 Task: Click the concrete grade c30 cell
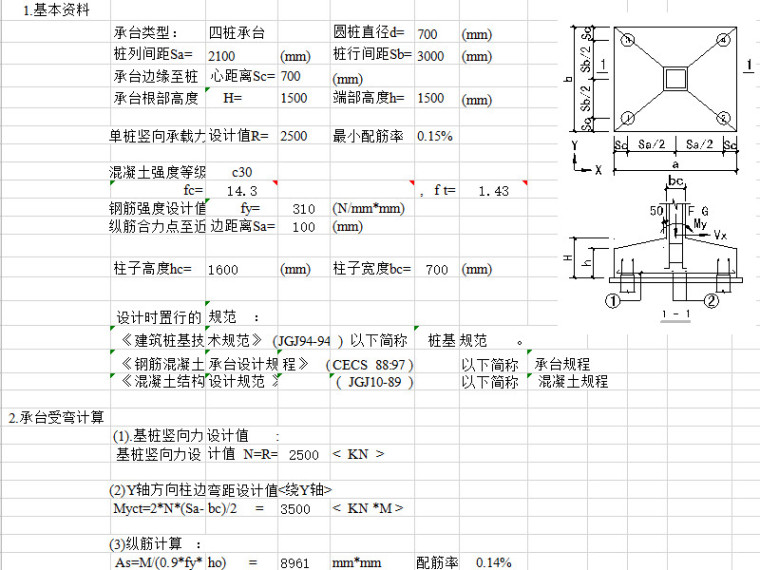click(x=242, y=172)
